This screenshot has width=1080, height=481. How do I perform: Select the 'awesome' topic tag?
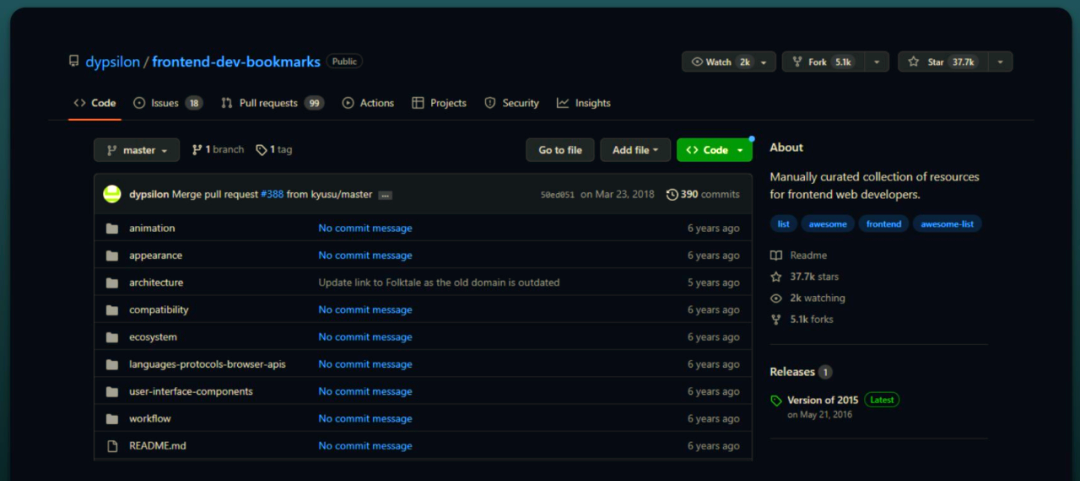pyautogui.click(x=828, y=224)
